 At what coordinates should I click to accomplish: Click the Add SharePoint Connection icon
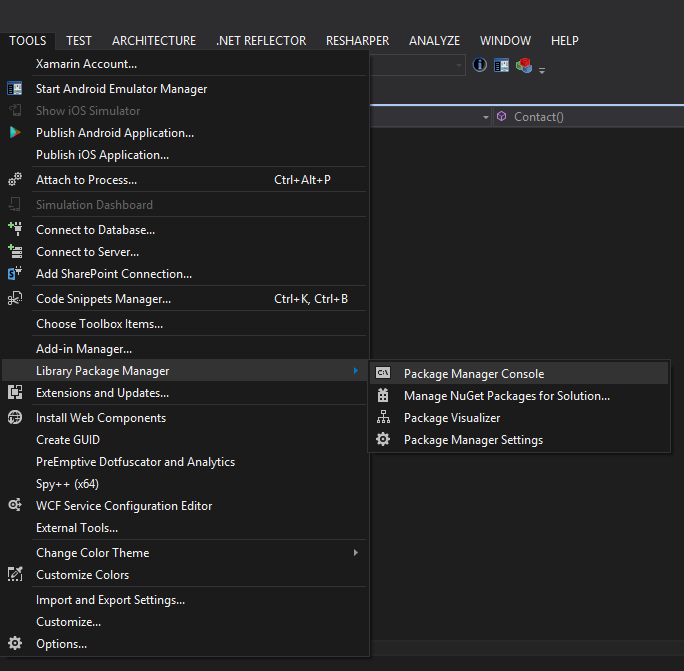pos(15,274)
